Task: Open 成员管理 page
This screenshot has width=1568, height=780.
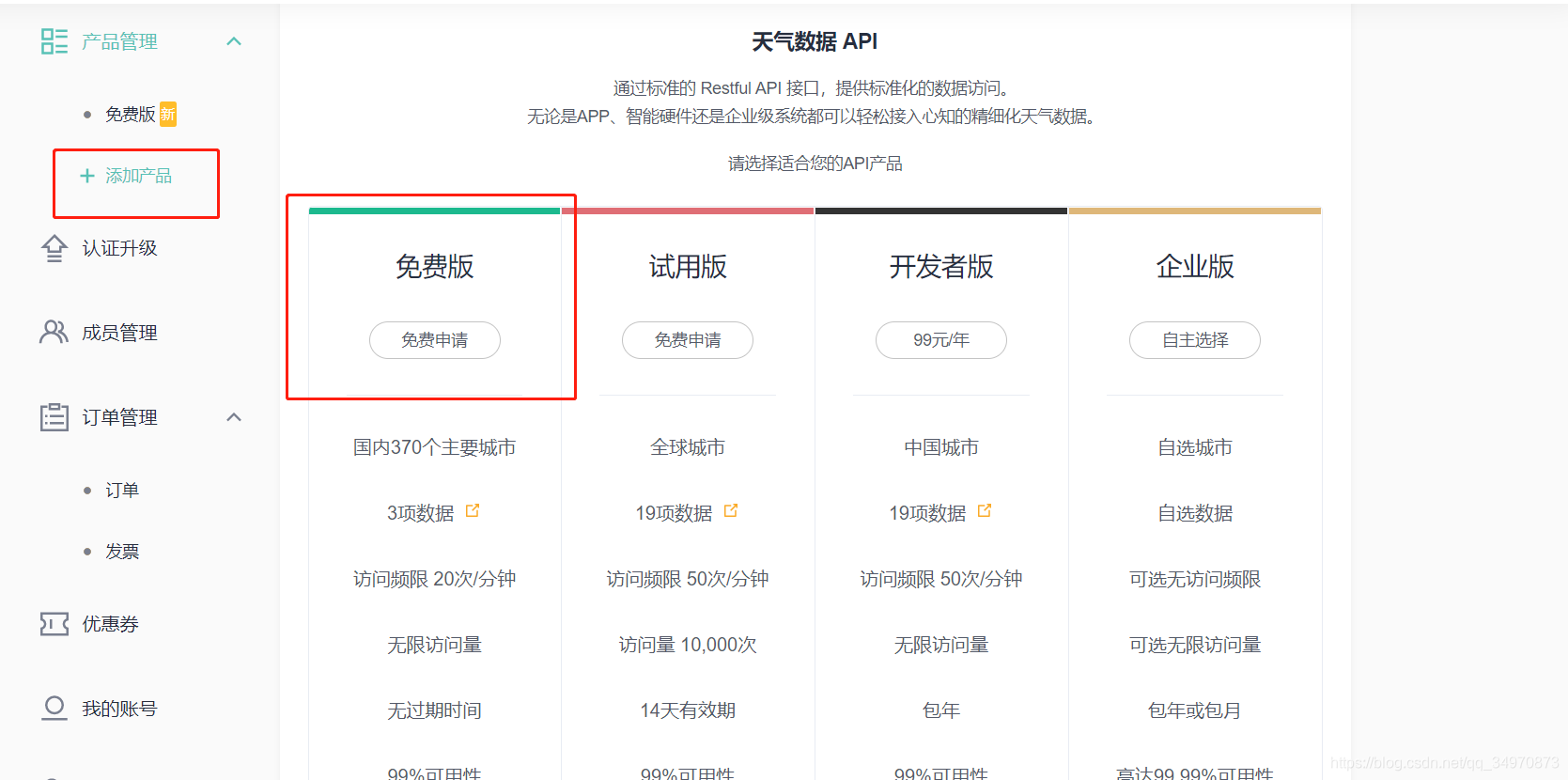Action: (x=119, y=333)
